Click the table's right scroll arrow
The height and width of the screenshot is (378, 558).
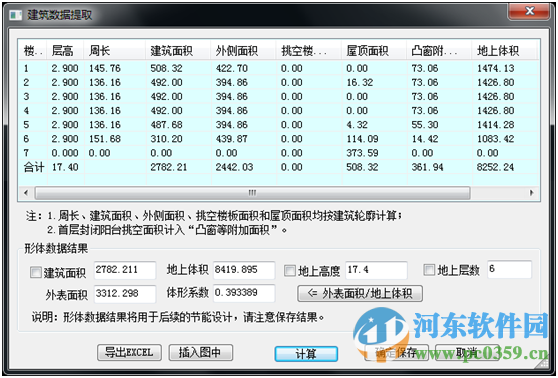(x=532, y=193)
